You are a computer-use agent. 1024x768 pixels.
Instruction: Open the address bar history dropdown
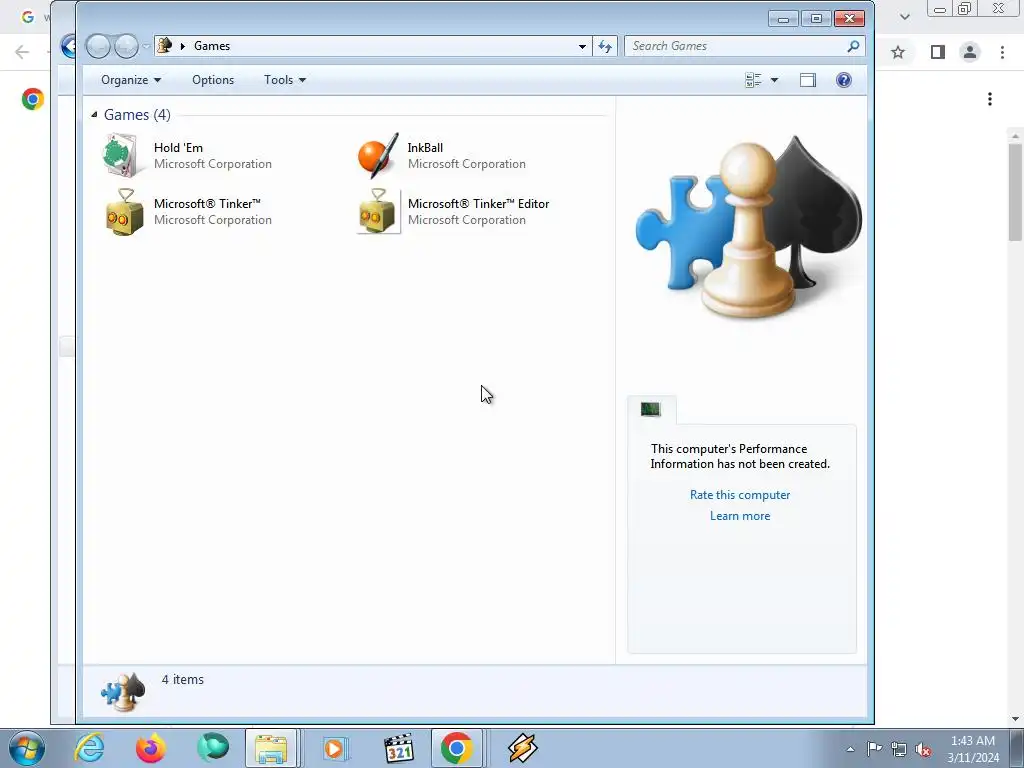pos(582,46)
